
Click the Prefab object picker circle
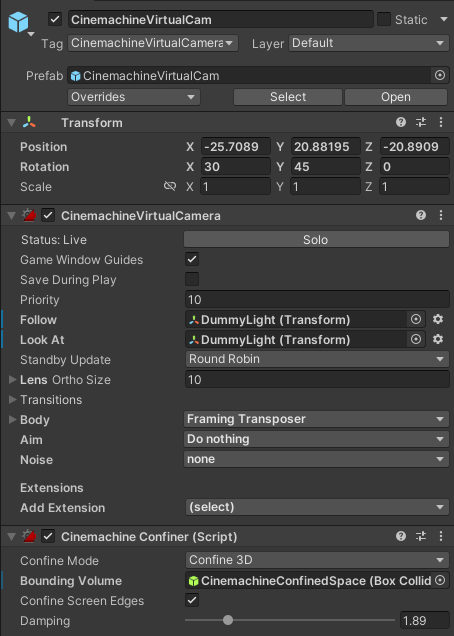pyautogui.click(x=440, y=75)
